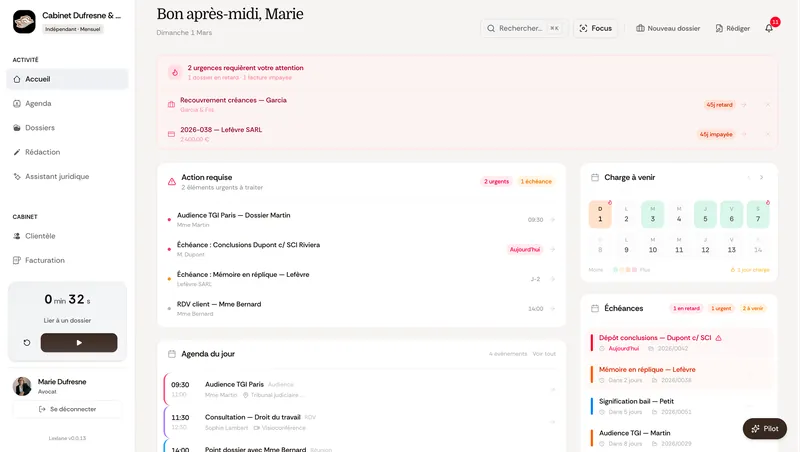Select day 6 in Charge à venir
Image resolution: width=800 pixels, height=452 pixels.
pyautogui.click(x=732, y=214)
